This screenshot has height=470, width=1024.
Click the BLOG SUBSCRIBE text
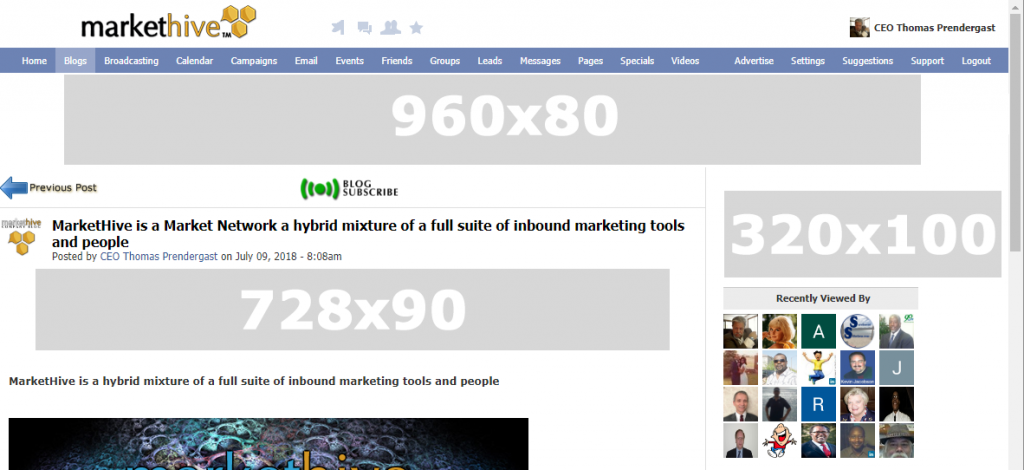coord(370,188)
